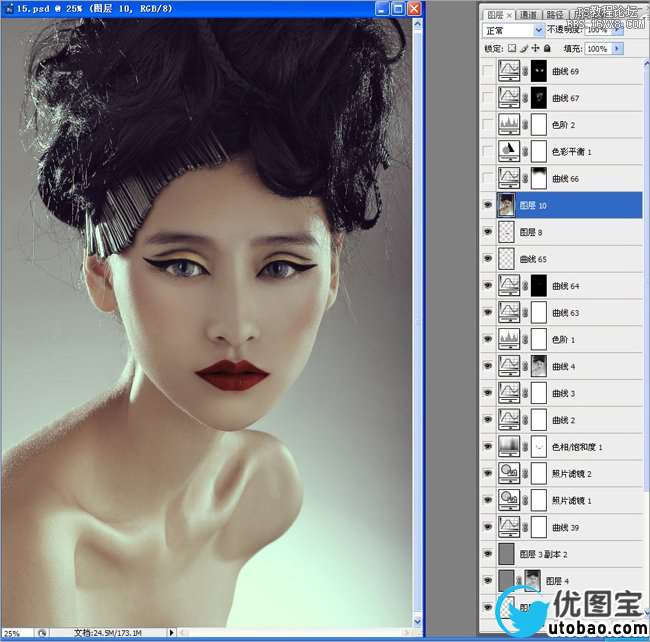Click the 色彩平衡 1 color balance icon

coord(509,152)
